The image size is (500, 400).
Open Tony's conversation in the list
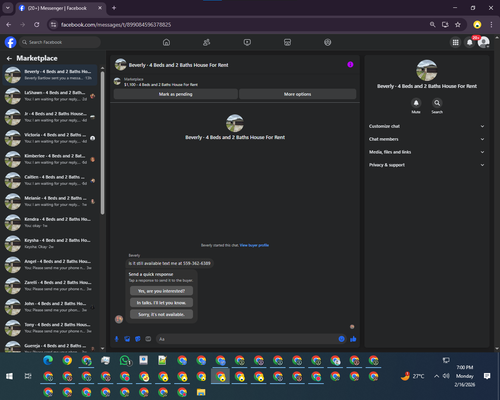(x=50, y=328)
